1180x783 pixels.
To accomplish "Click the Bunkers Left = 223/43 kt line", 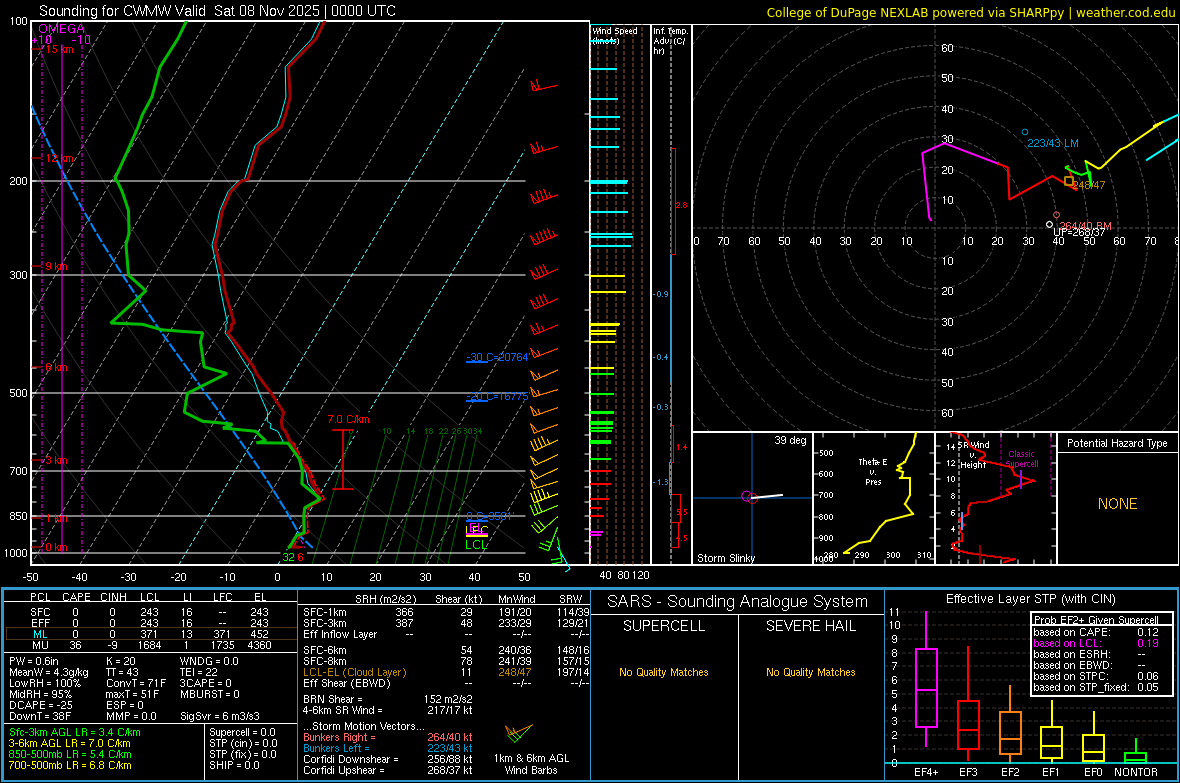I will point(388,748).
